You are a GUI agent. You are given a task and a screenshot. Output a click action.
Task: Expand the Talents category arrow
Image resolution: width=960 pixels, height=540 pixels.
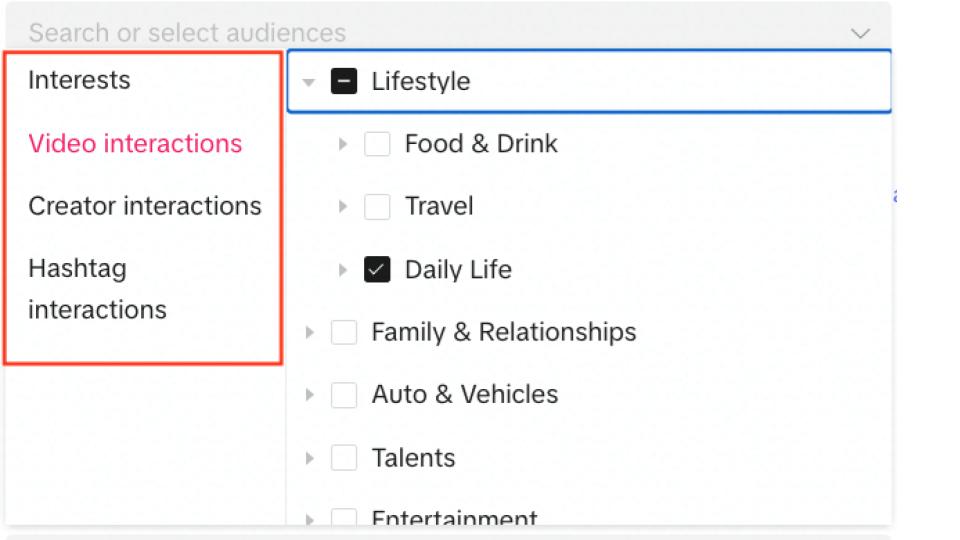[x=309, y=458]
